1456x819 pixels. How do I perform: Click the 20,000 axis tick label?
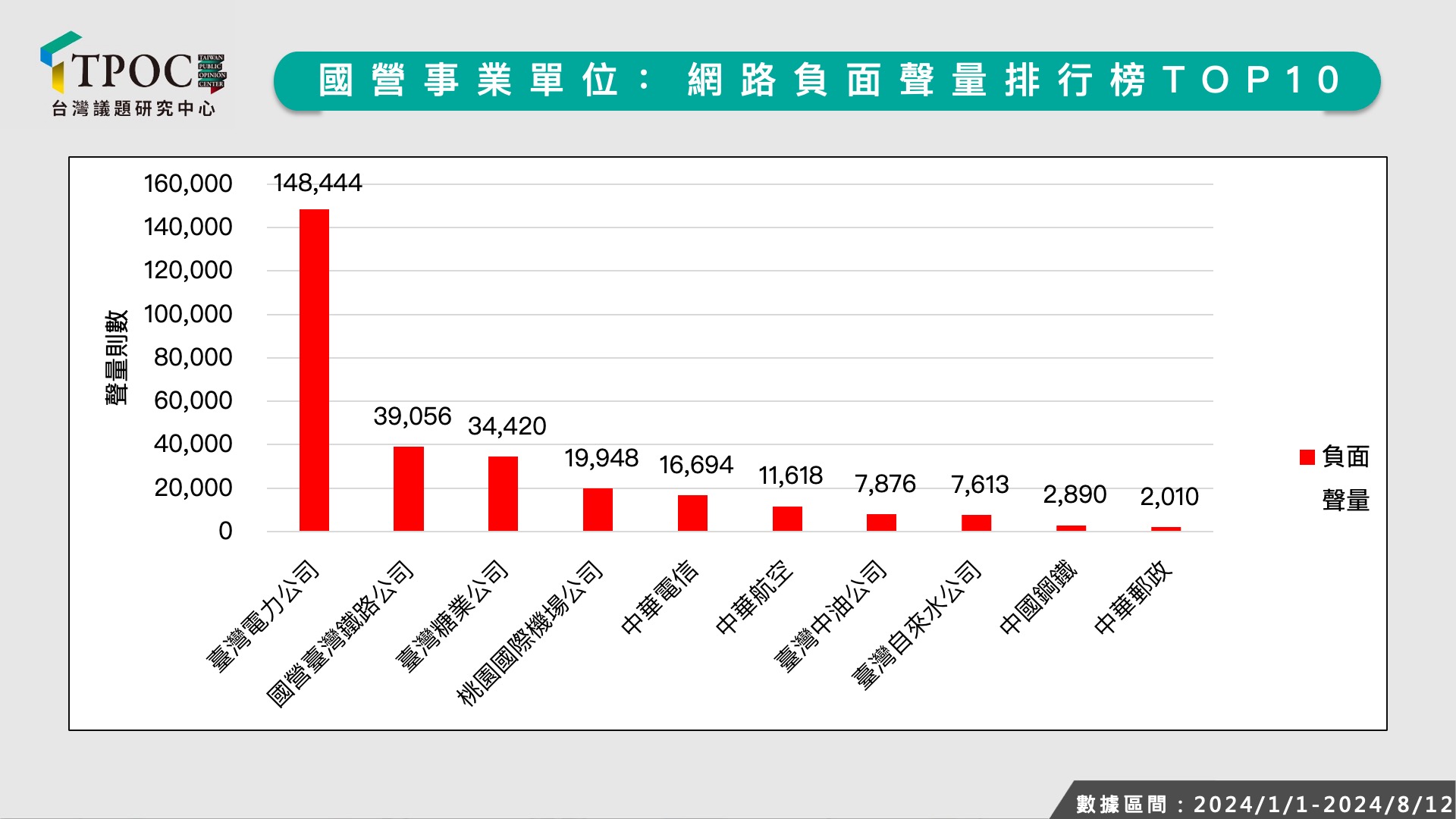193,488
